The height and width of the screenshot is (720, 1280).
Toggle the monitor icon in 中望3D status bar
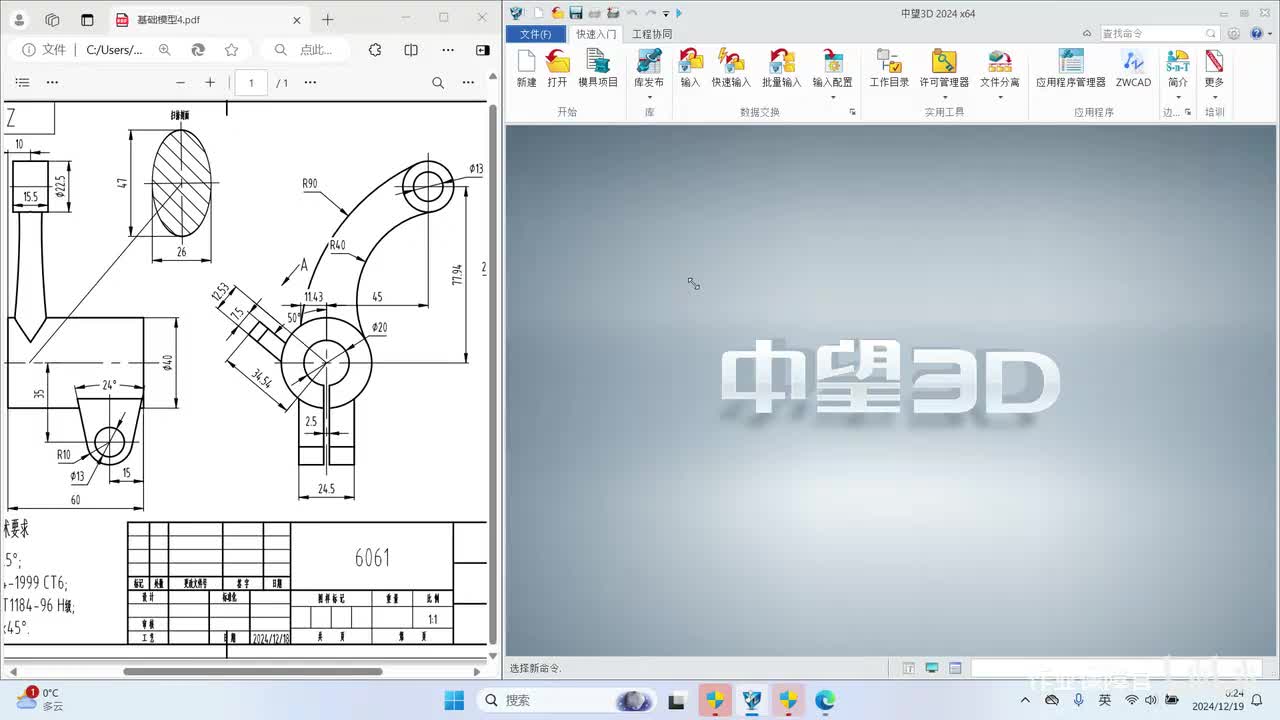click(932, 668)
